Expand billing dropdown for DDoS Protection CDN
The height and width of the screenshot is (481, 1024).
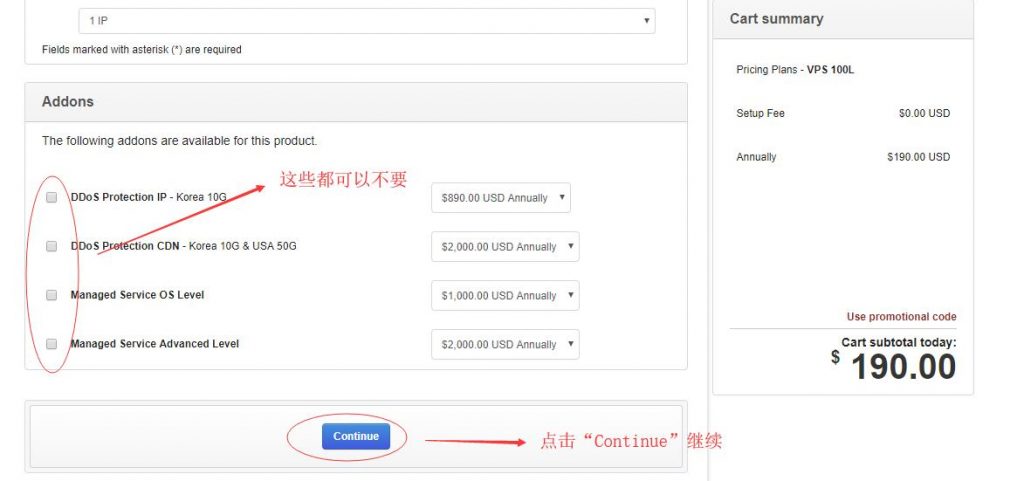pyautogui.click(x=505, y=247)
